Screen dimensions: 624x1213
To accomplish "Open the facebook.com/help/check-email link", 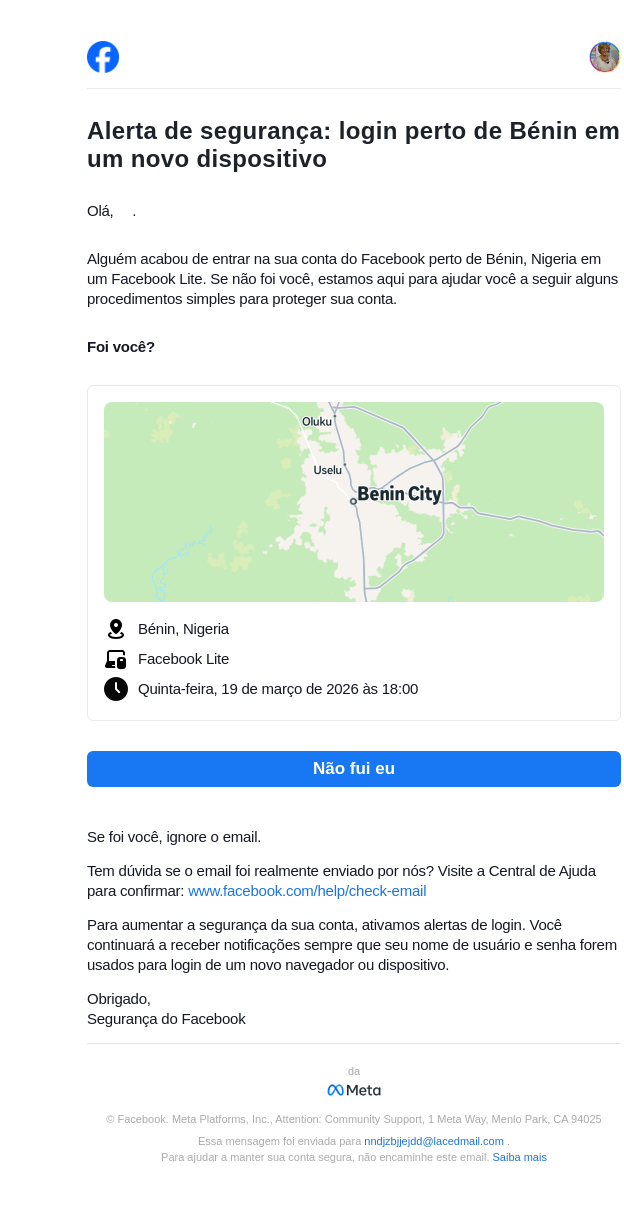I will 307,891.
